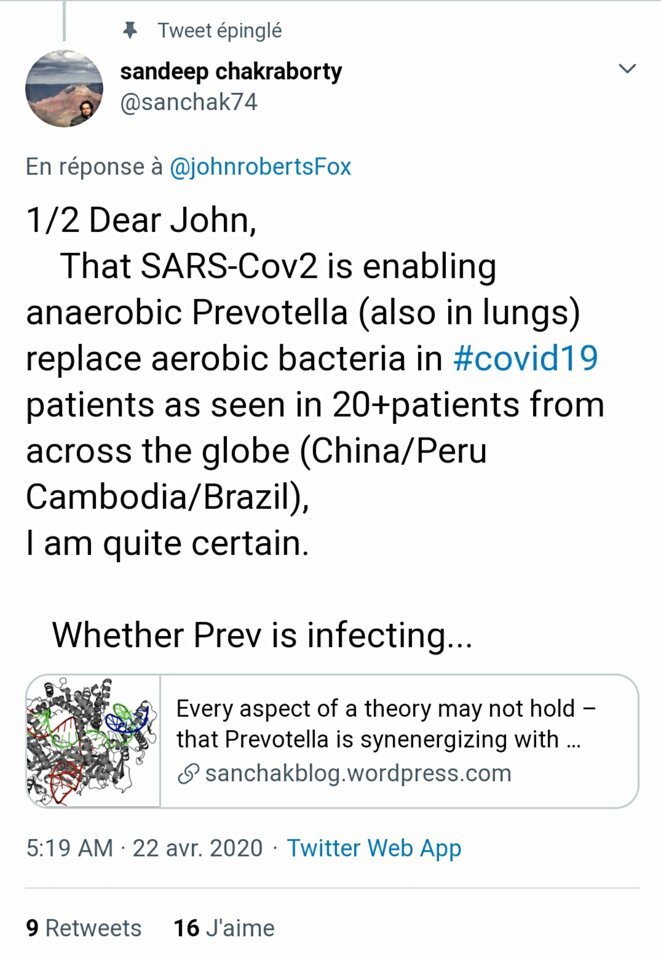Click the En réponse à label
Image resolution: width=661 pixels, height=956 pixels.
pos(95,166)
